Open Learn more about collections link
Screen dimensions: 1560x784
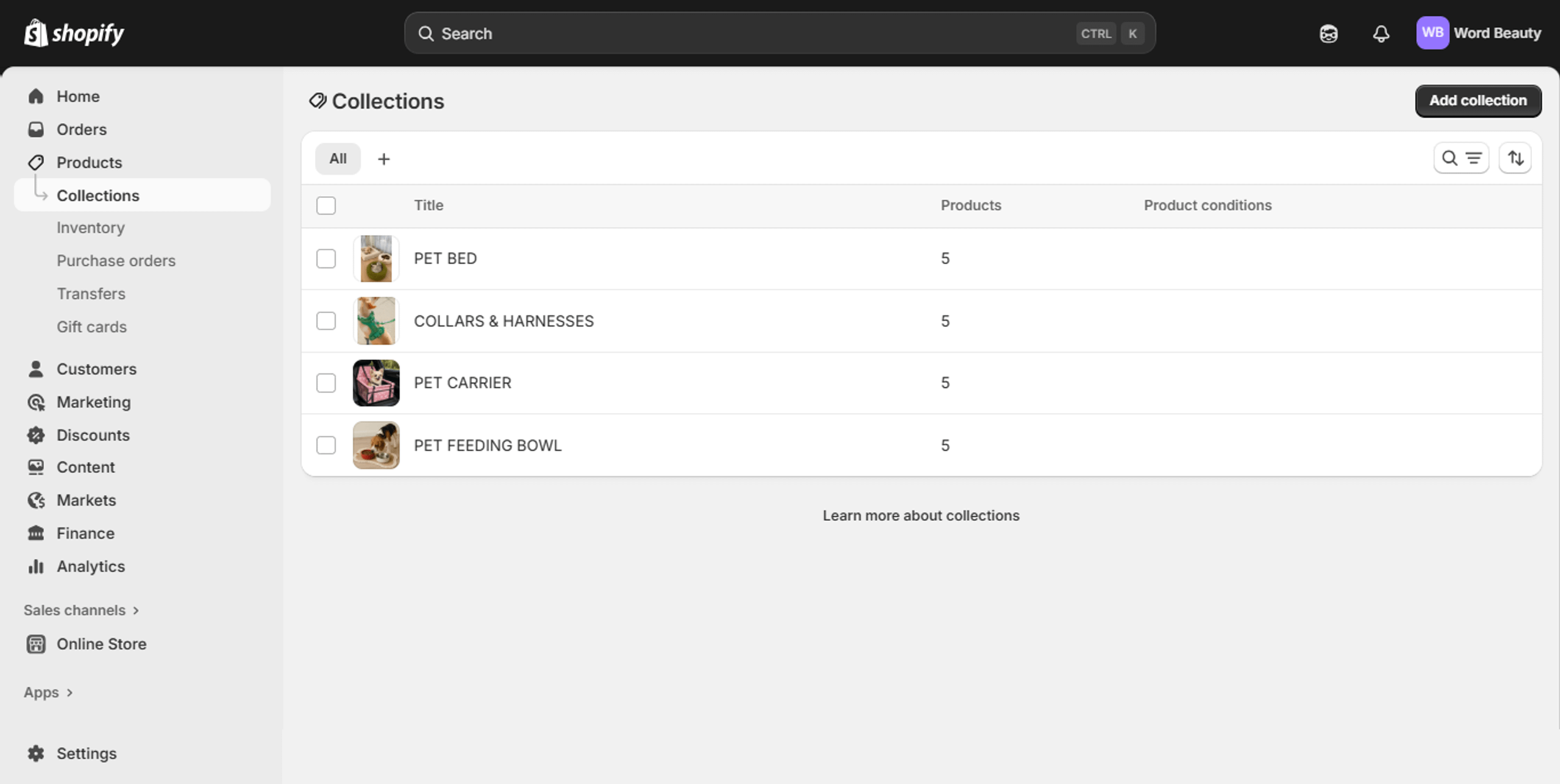coord(921,515)
